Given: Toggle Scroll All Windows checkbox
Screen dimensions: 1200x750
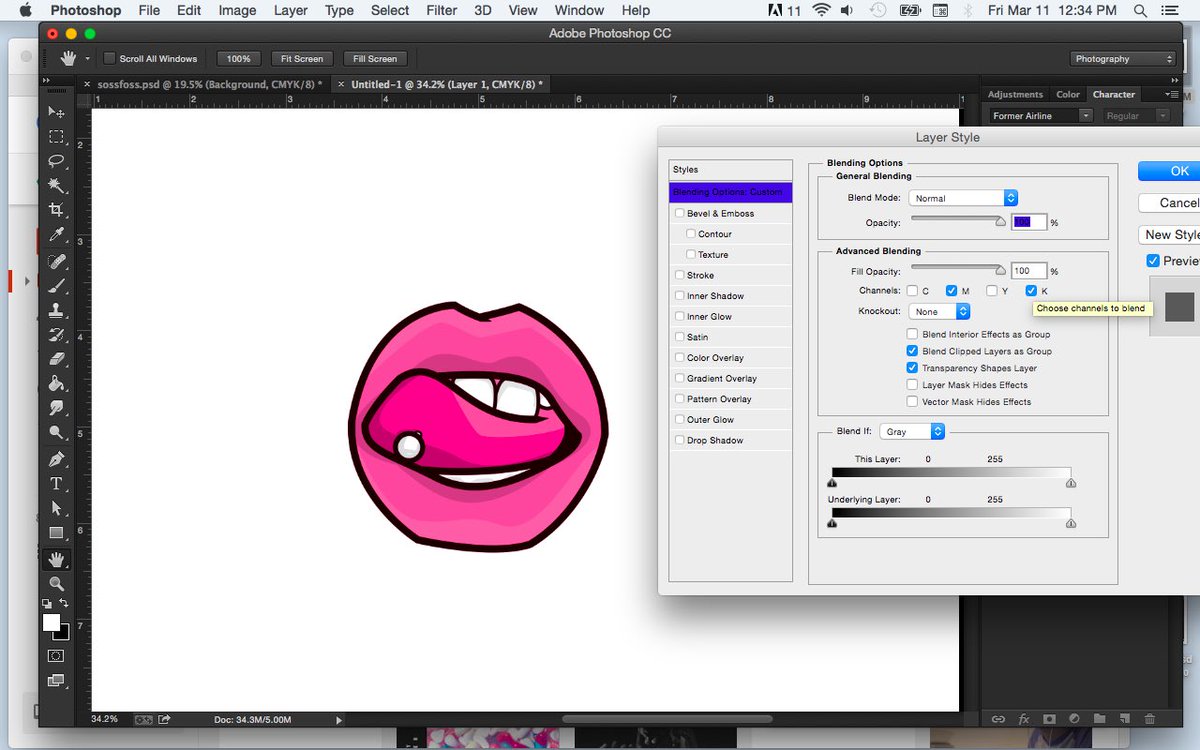Looking at the screenshot, I should click(110, 59).
